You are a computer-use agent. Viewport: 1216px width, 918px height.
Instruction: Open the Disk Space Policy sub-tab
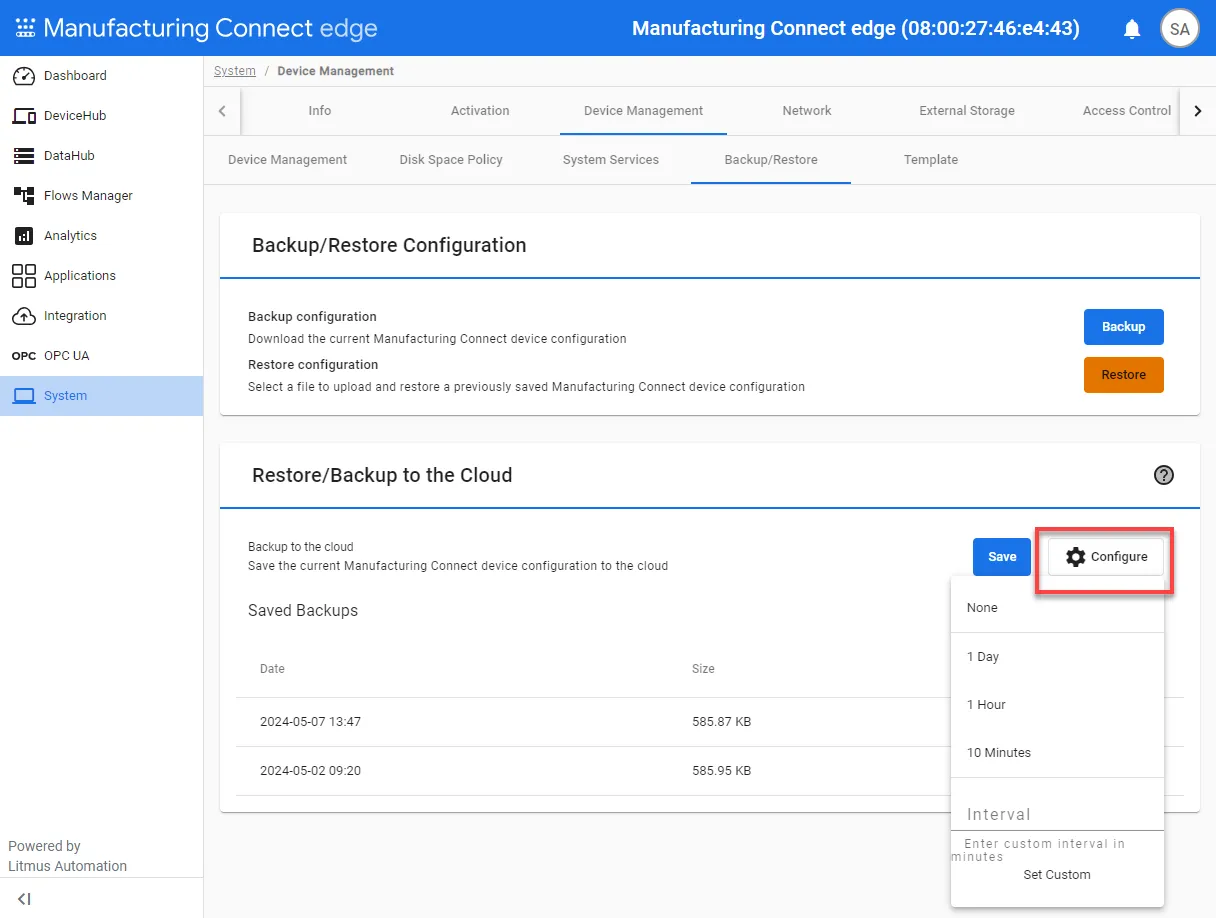click(x=451, y=160)
